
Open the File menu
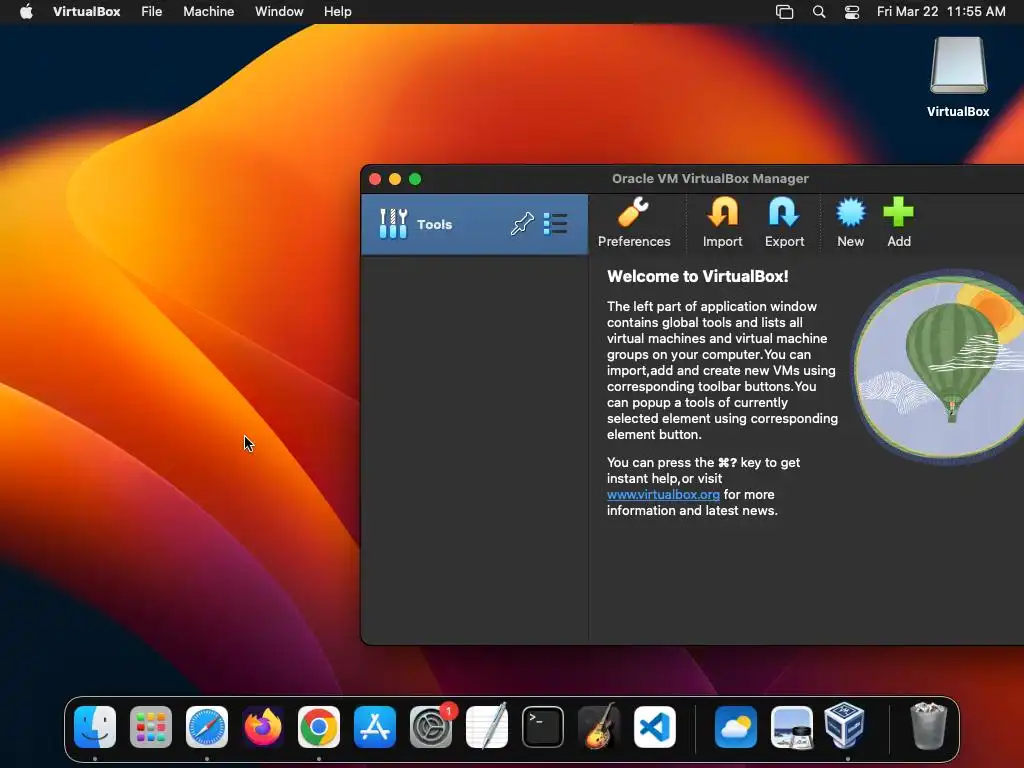click(152, 11)
